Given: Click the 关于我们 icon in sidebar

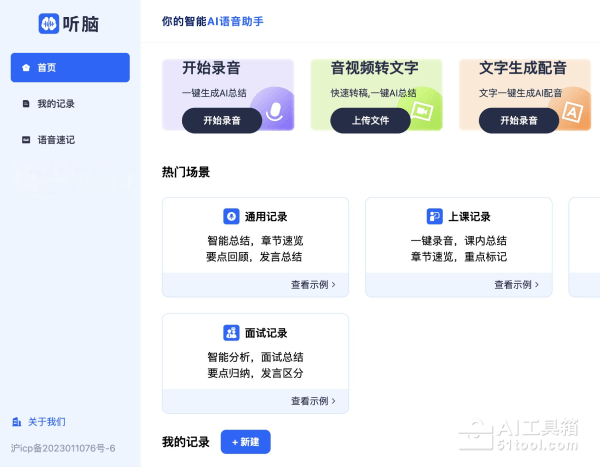Looking at the screenshot, I should 16,422.
